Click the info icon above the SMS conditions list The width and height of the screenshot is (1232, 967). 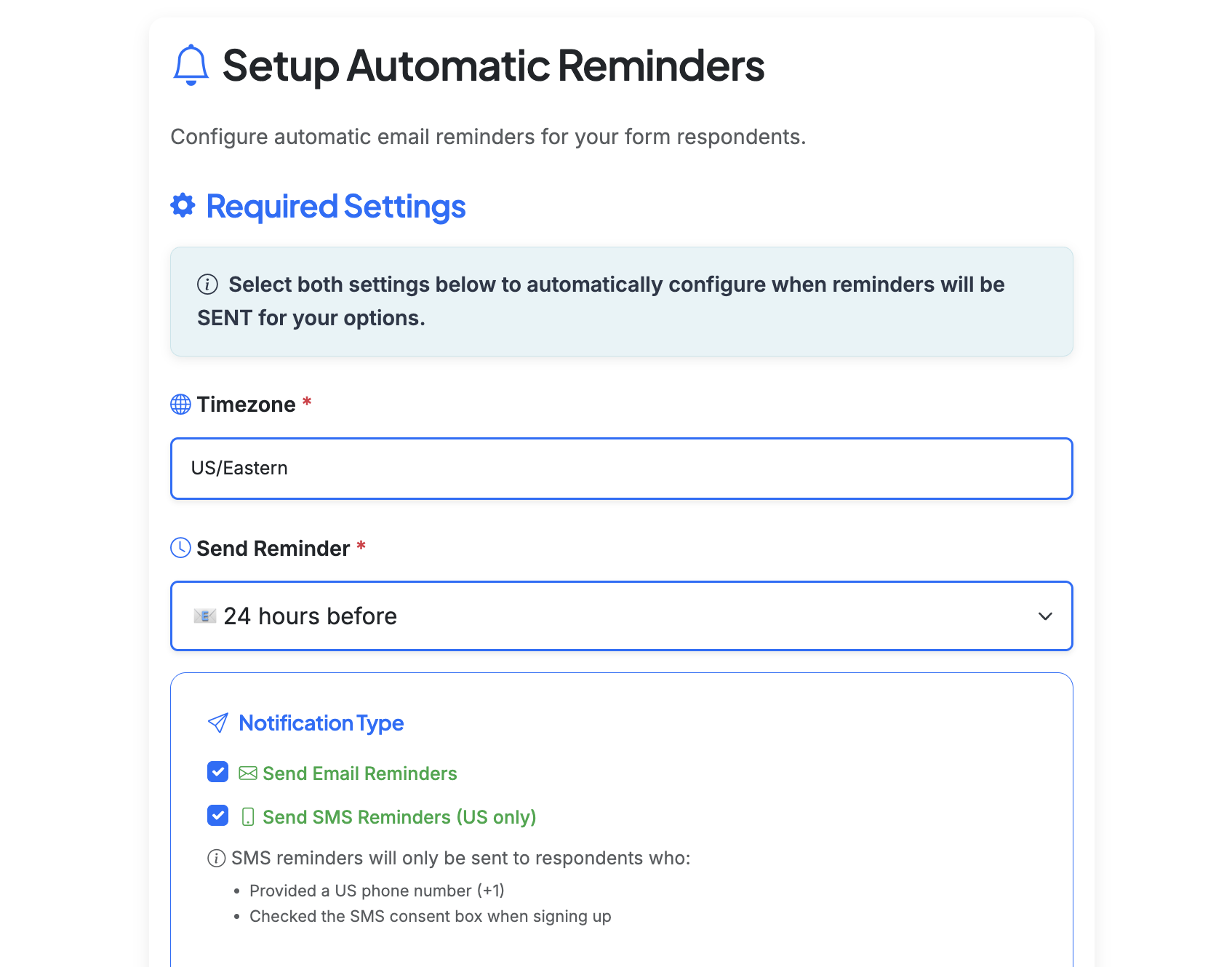215,858
